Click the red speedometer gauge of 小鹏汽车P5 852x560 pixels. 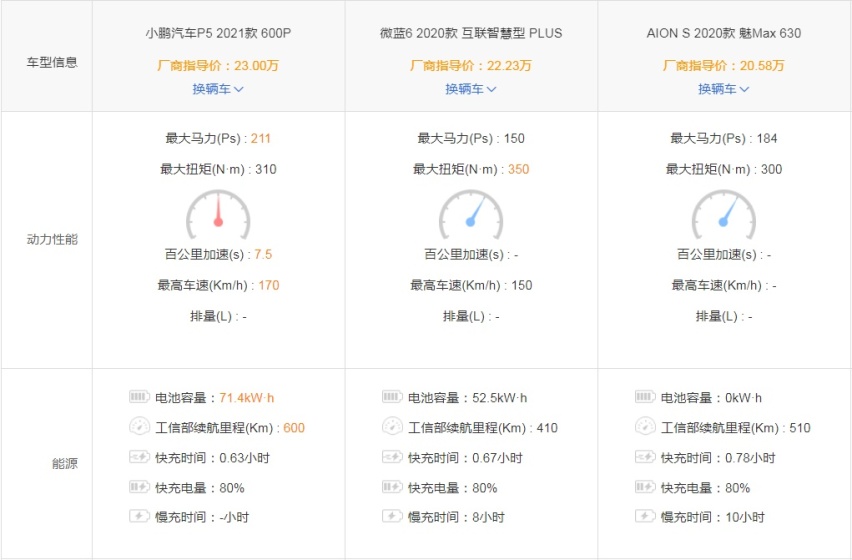coord(218,214)
